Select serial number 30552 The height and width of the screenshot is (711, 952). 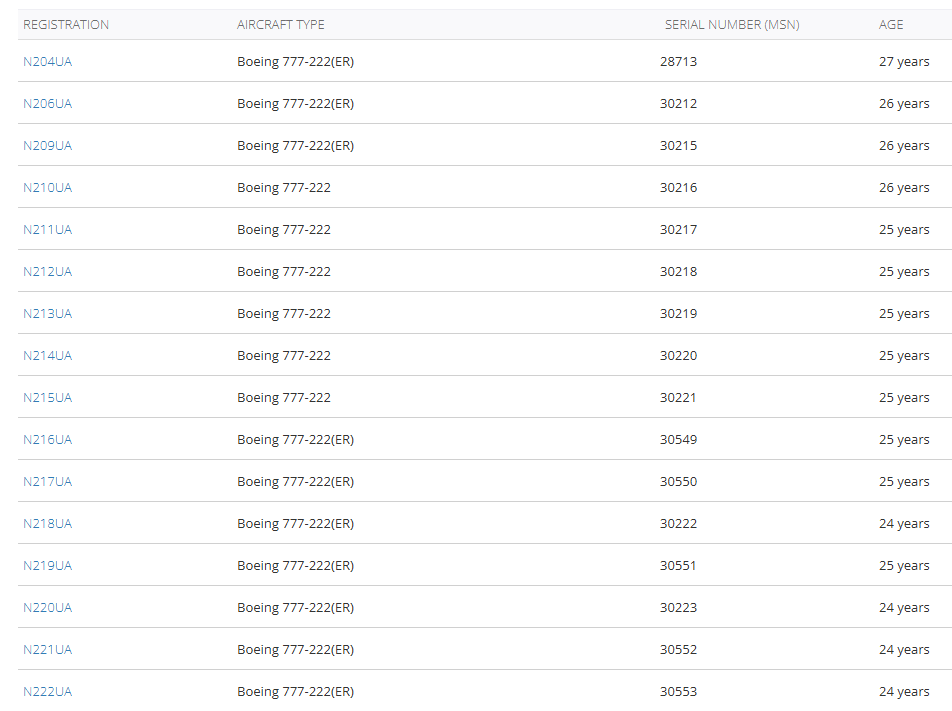pos(678,649)
